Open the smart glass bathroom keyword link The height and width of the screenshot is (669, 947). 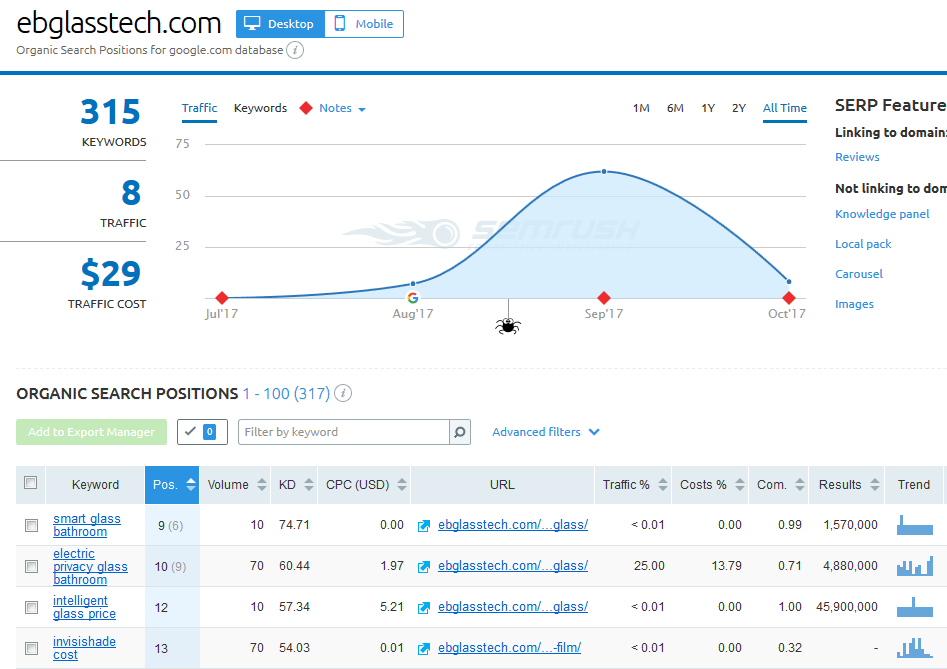click(x=87, y=525)
